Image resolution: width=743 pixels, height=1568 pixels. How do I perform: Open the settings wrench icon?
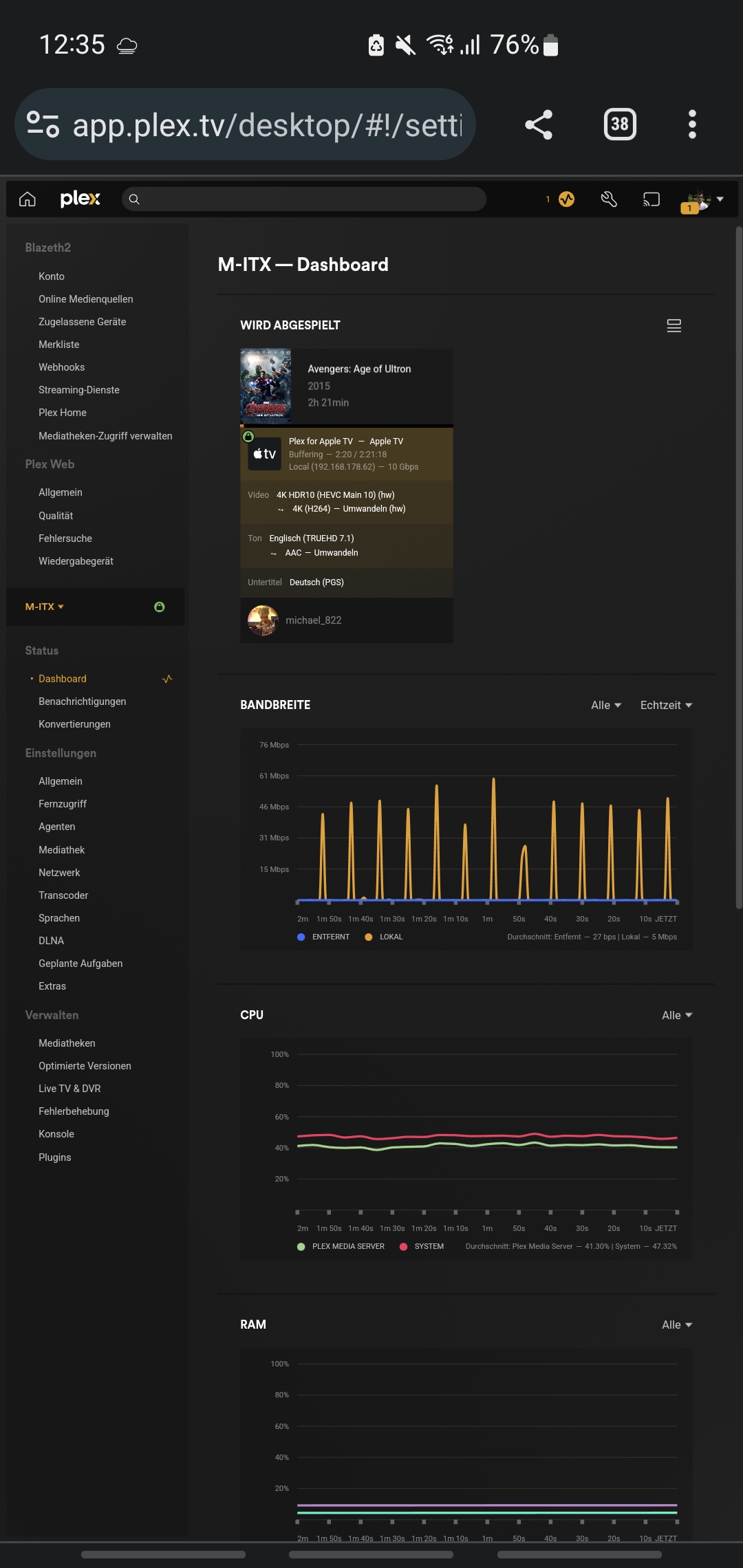[609, 199]
